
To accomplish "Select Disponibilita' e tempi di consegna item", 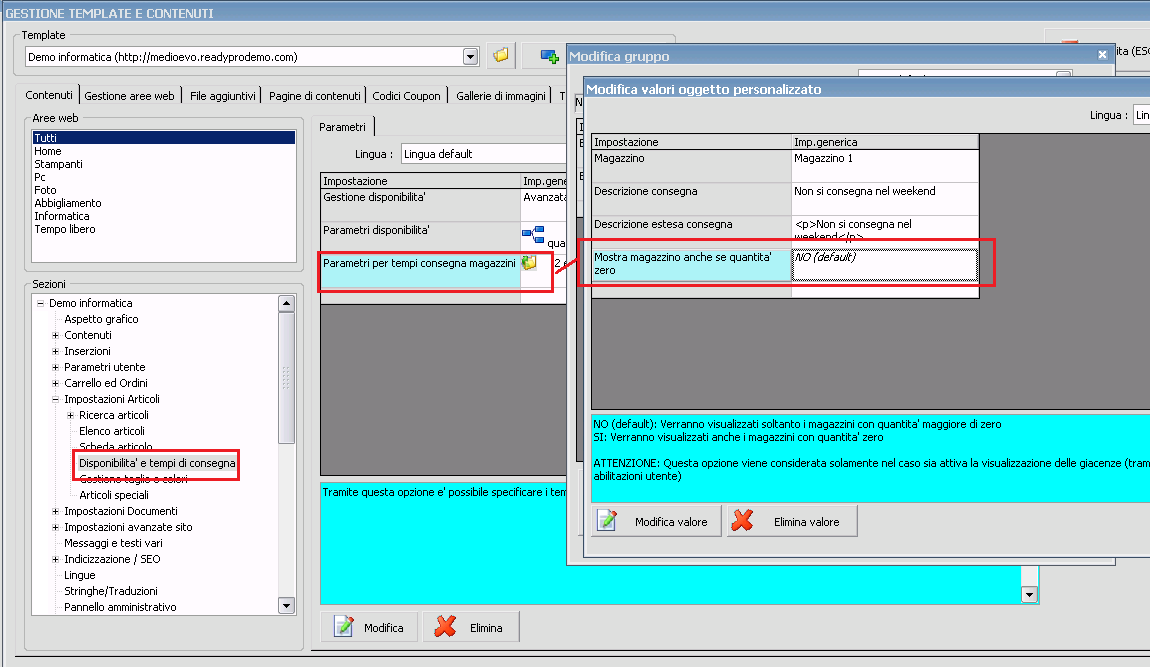I will pos(157,463).
